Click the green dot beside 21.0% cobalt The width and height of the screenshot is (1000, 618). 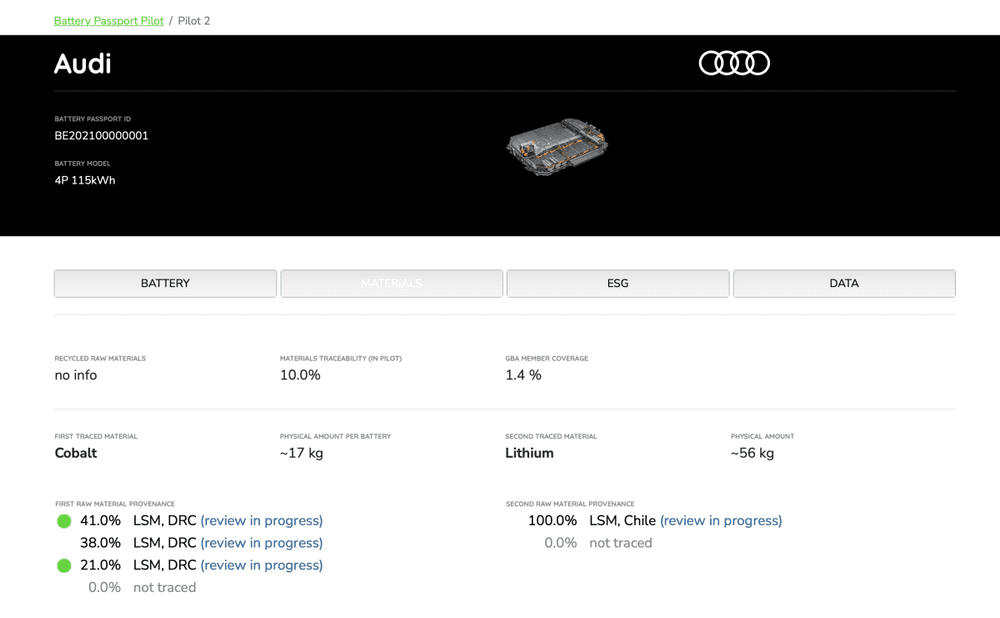pos(64,566)
